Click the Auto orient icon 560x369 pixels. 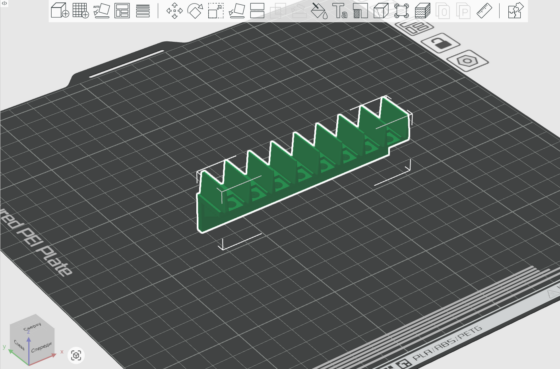pos(101,10)
